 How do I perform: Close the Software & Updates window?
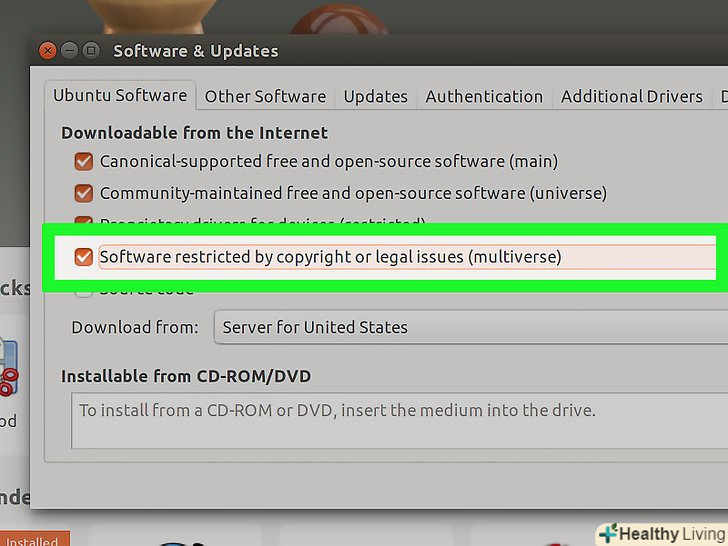coord(47,50)
